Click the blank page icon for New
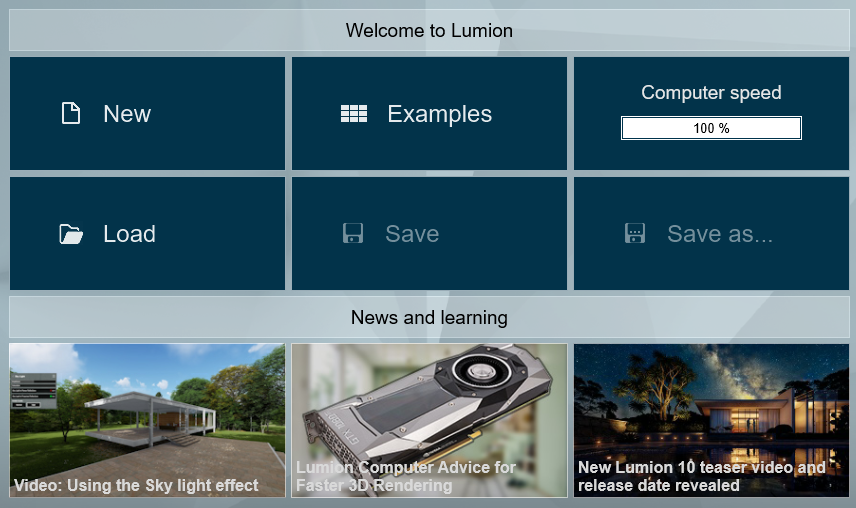The image size is (856, 508). 71,113
